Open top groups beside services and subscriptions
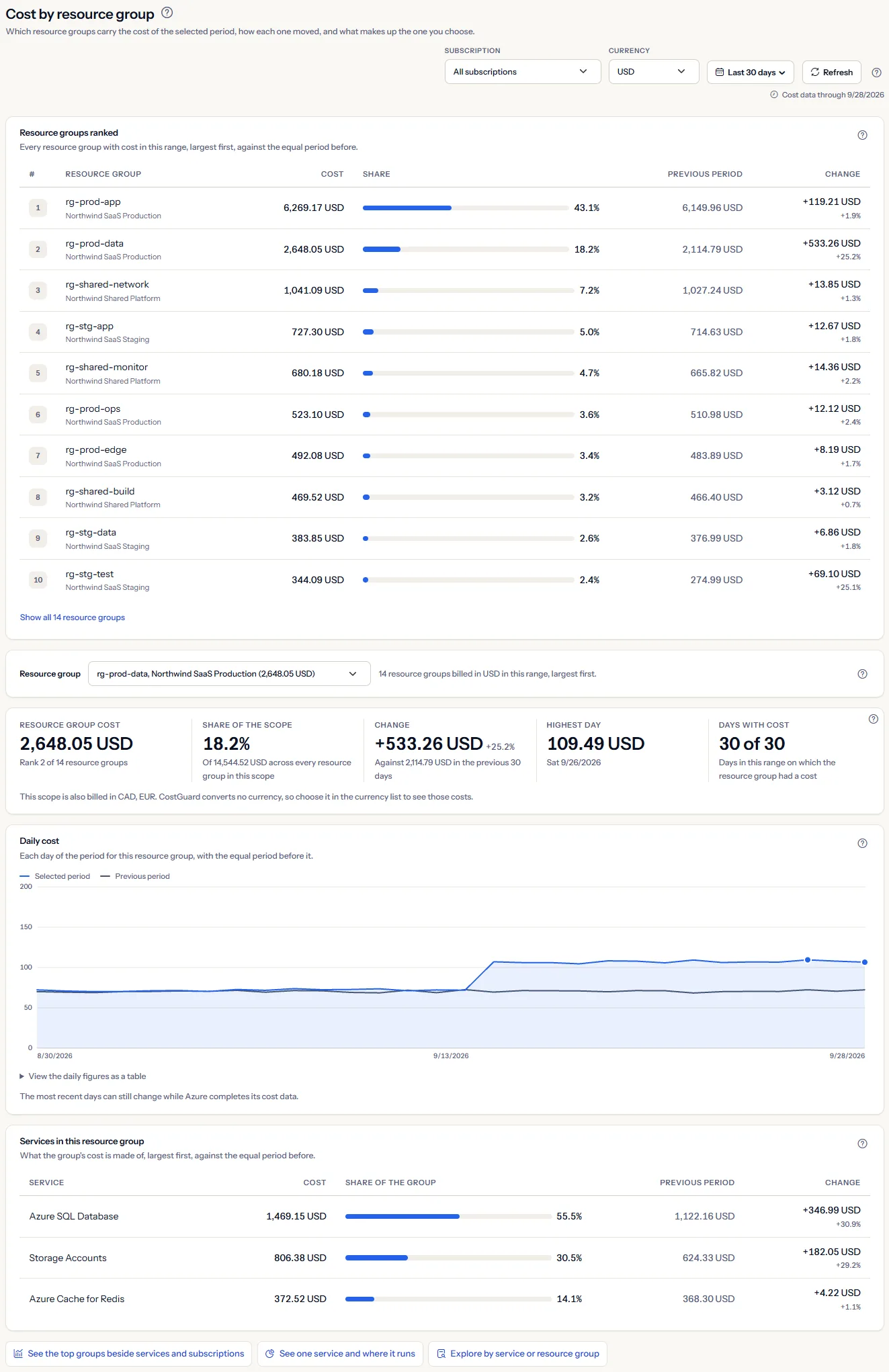Viewport: 889px width, 1372px height. tap(129, 1354)
